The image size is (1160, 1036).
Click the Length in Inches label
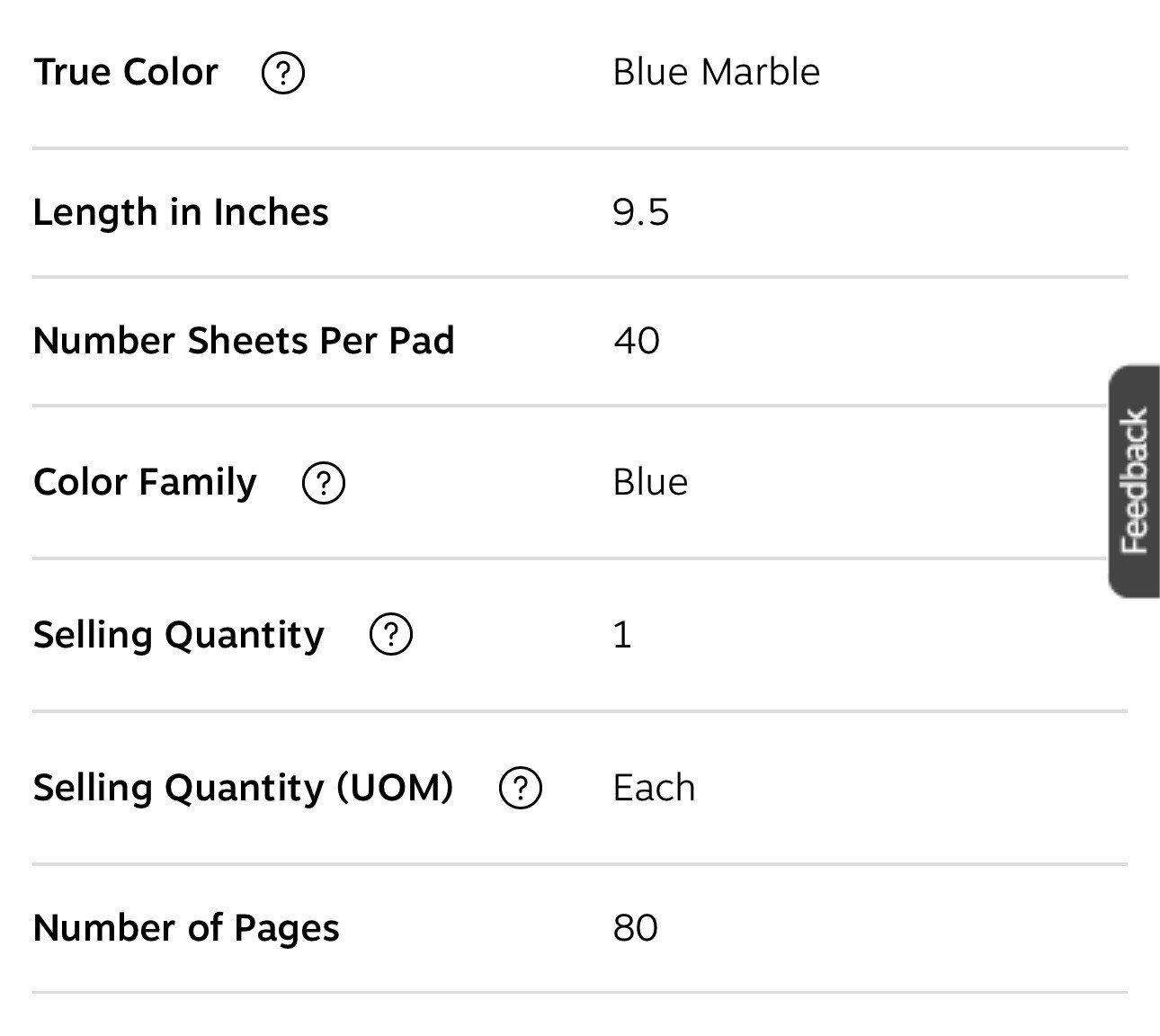[x=181, y=212]
